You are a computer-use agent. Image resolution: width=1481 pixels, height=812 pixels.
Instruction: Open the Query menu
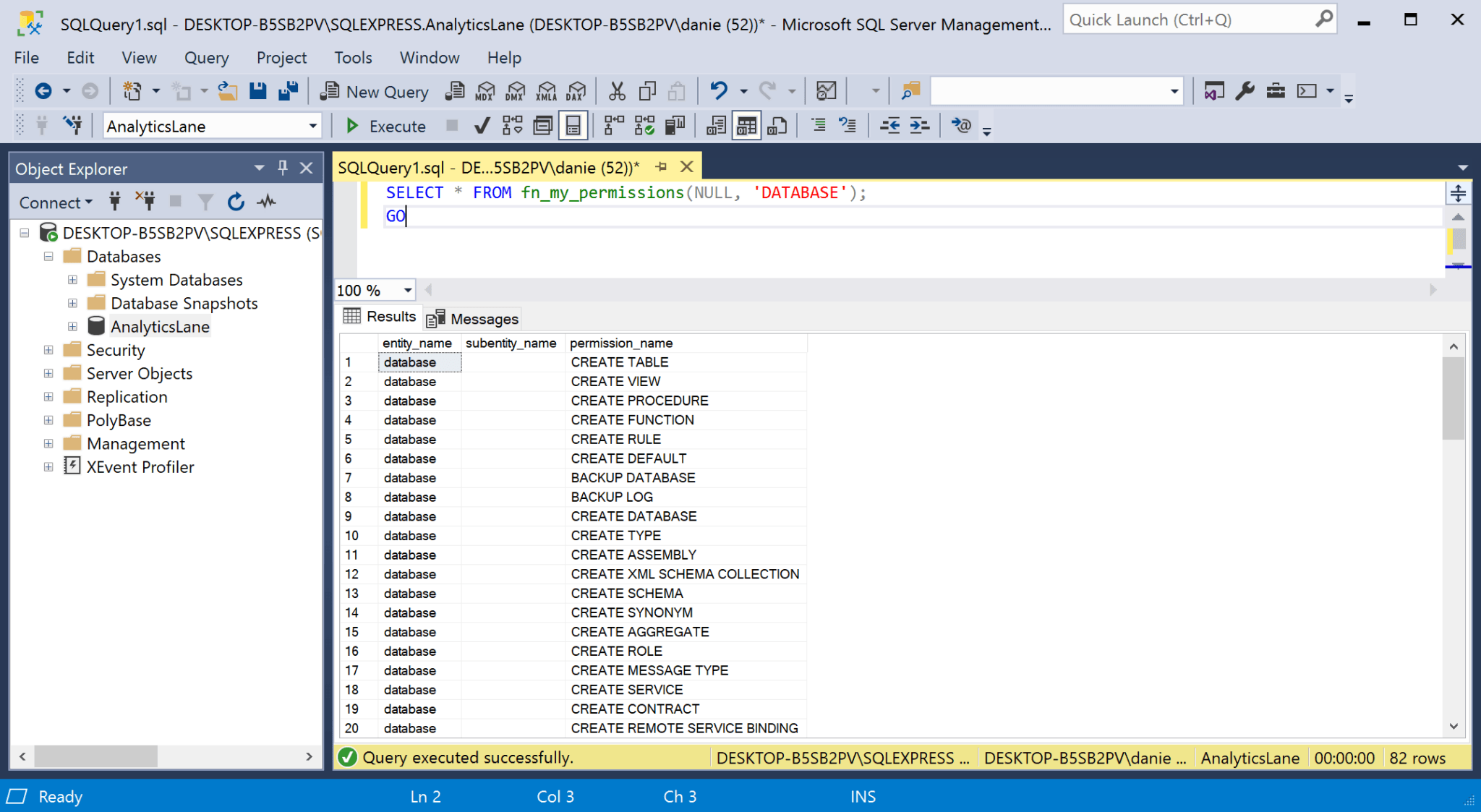pyautogui.click(x=206, y=58)
